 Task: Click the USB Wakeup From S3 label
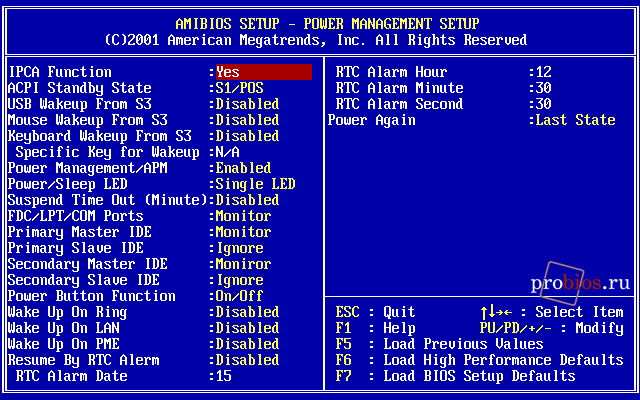pyautogui.click(x=80, y=104)
